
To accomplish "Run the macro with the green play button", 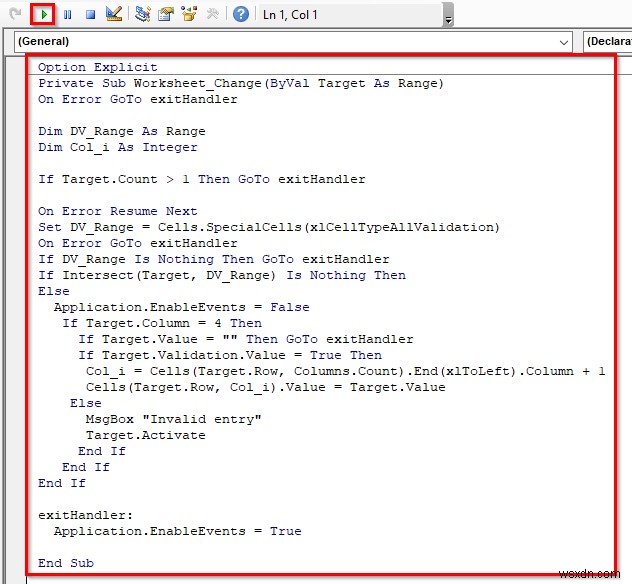I will click(x=44, y=15).
